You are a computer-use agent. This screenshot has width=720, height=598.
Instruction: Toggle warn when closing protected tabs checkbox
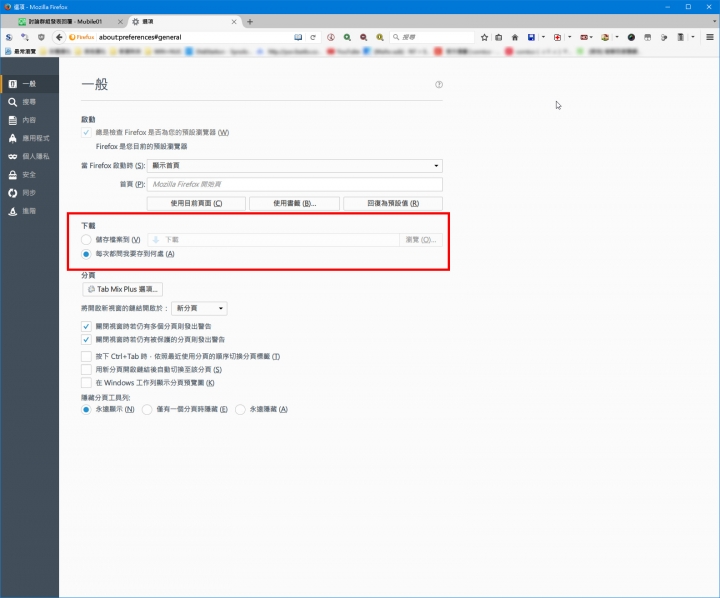(x=86, y=339)
